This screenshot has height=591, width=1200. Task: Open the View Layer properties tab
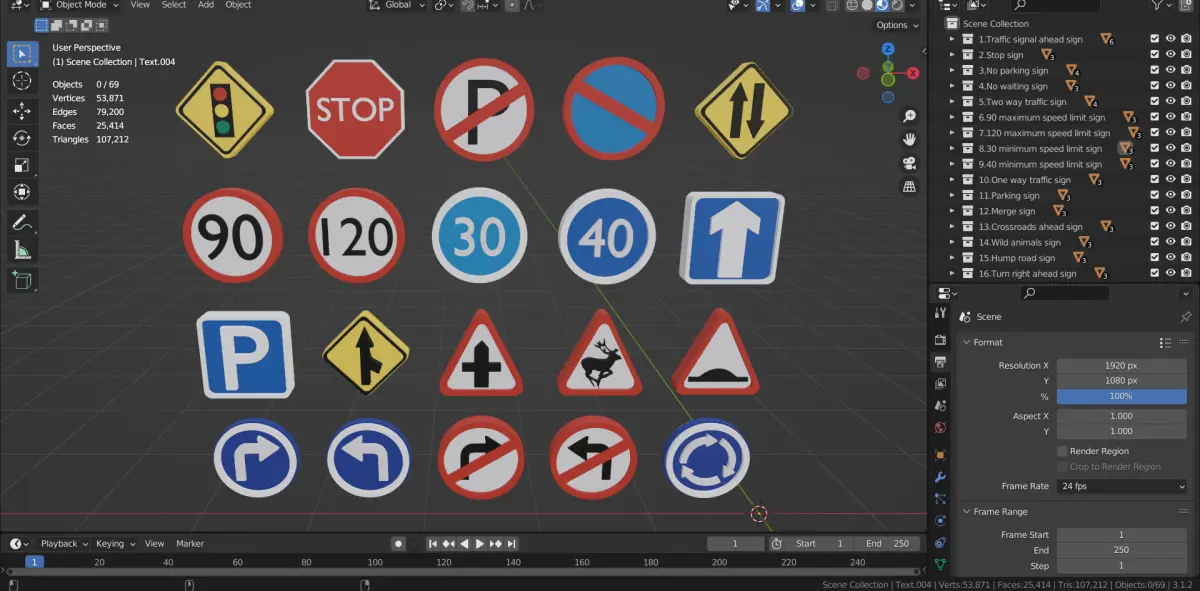click(940, 384)
